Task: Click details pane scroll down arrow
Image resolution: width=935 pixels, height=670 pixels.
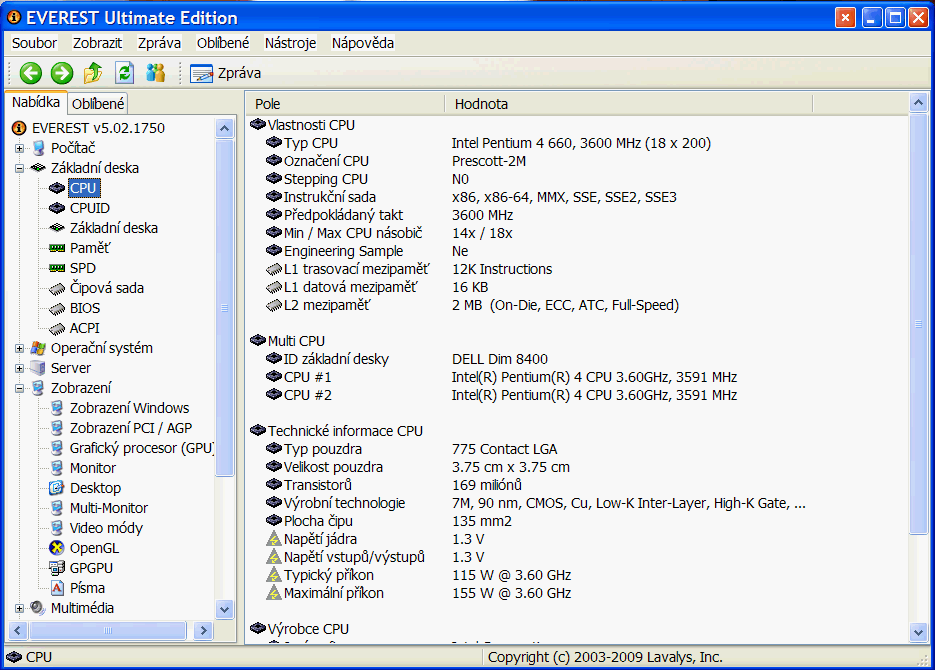Action: coord(918,632)
